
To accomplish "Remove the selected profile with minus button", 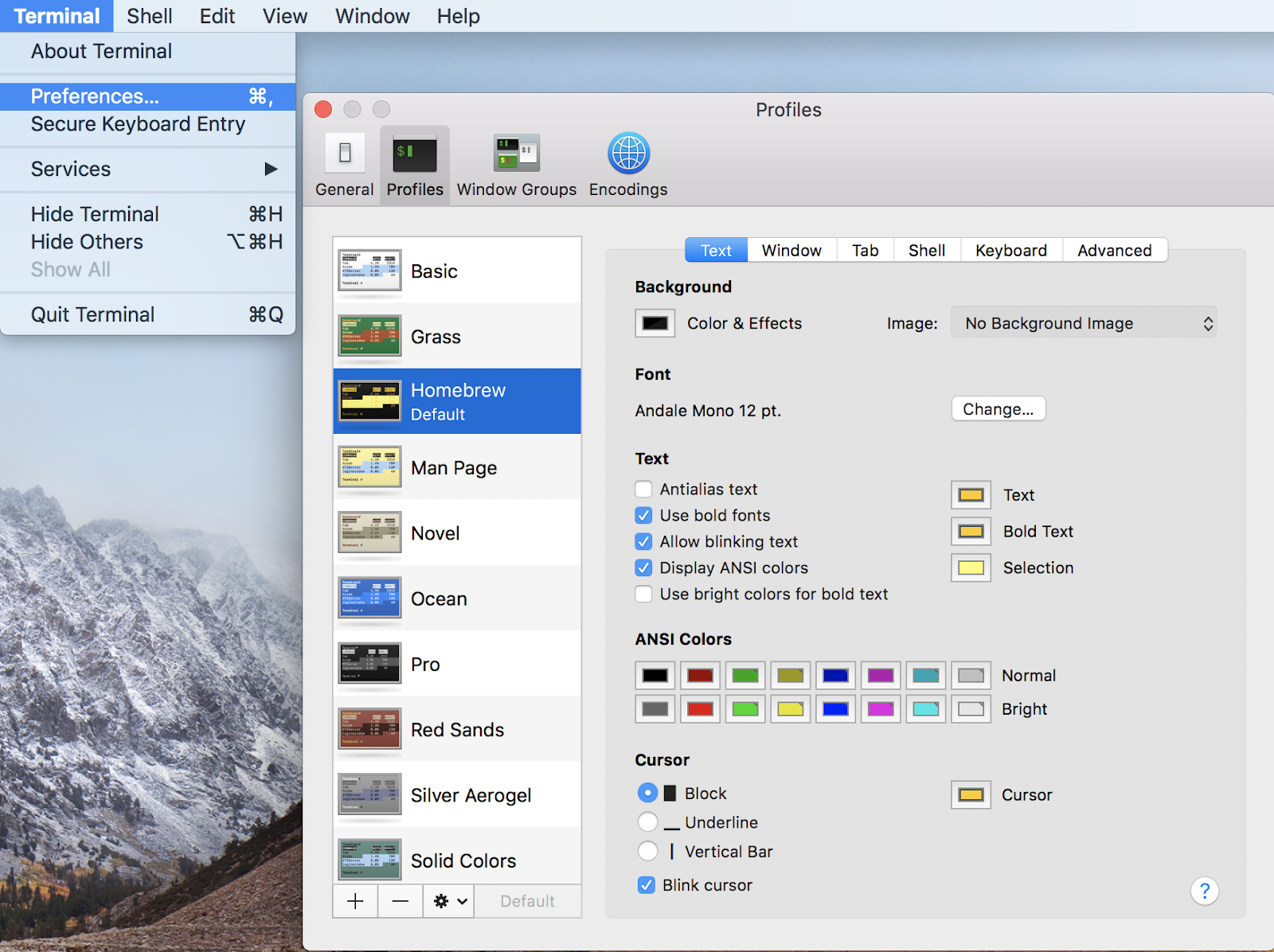I will tap(401, 901).
